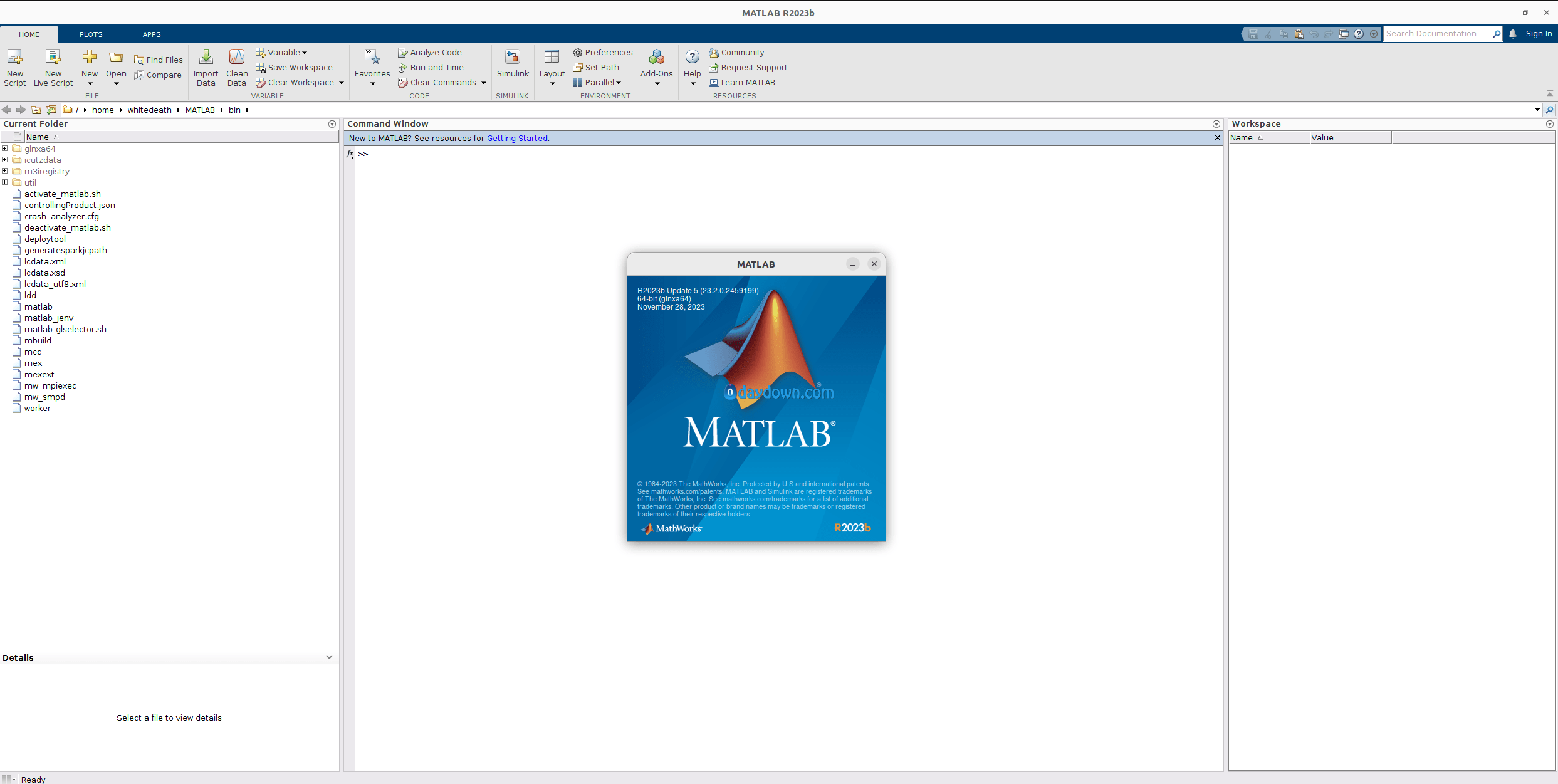The image size is (1558, 784).
Task: Click Learn MATLAB
Action: 742,82
